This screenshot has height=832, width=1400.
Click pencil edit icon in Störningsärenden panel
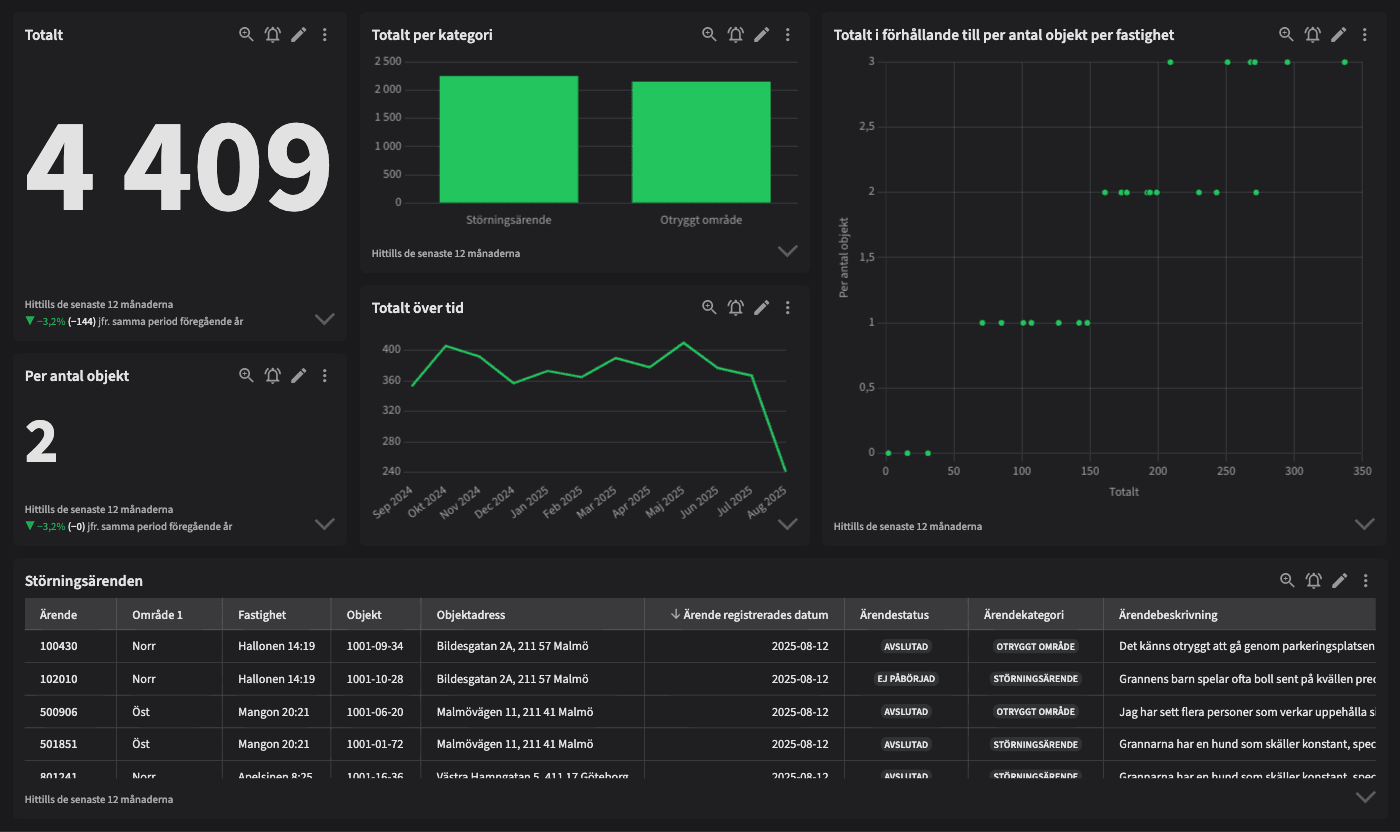click(x=1340, y=580)
